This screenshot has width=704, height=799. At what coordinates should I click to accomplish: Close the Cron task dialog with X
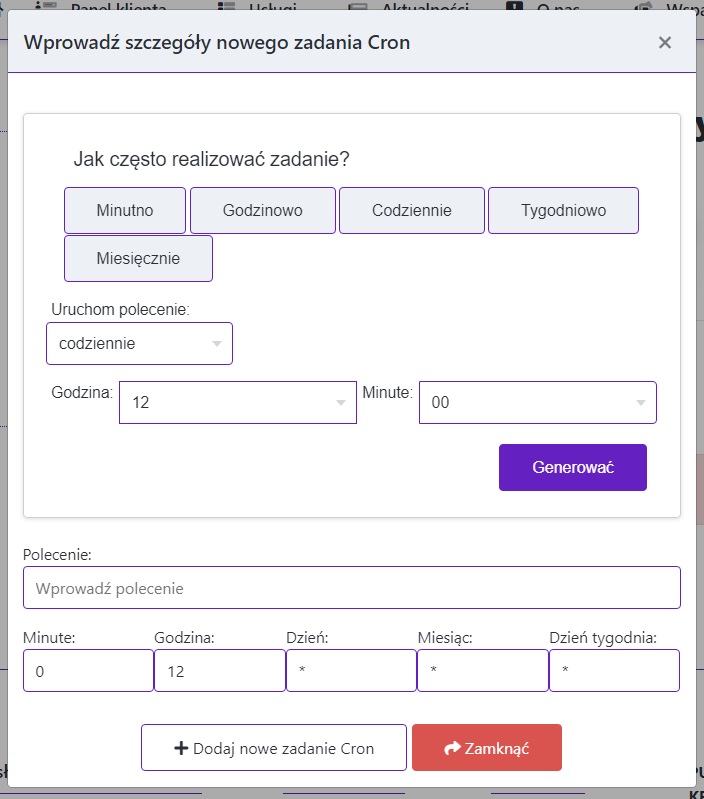point(664,42)
